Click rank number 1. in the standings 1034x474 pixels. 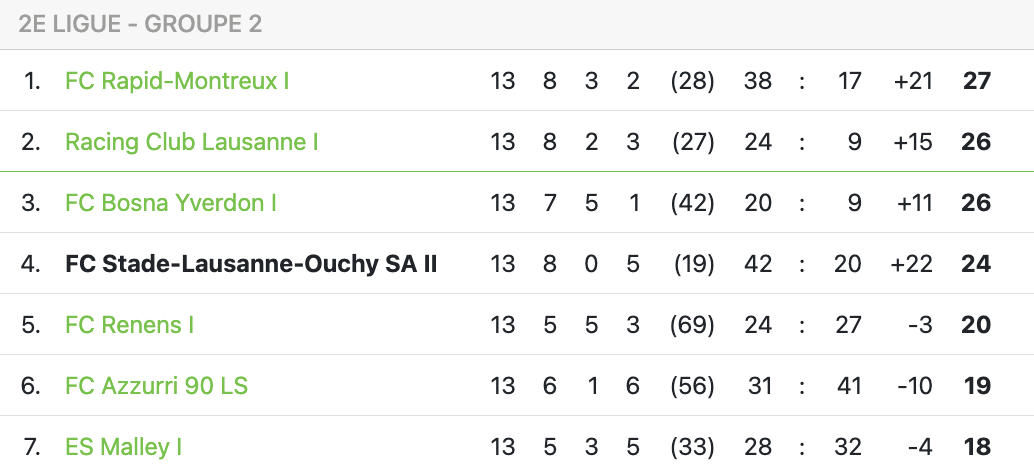tap(31, 81)
